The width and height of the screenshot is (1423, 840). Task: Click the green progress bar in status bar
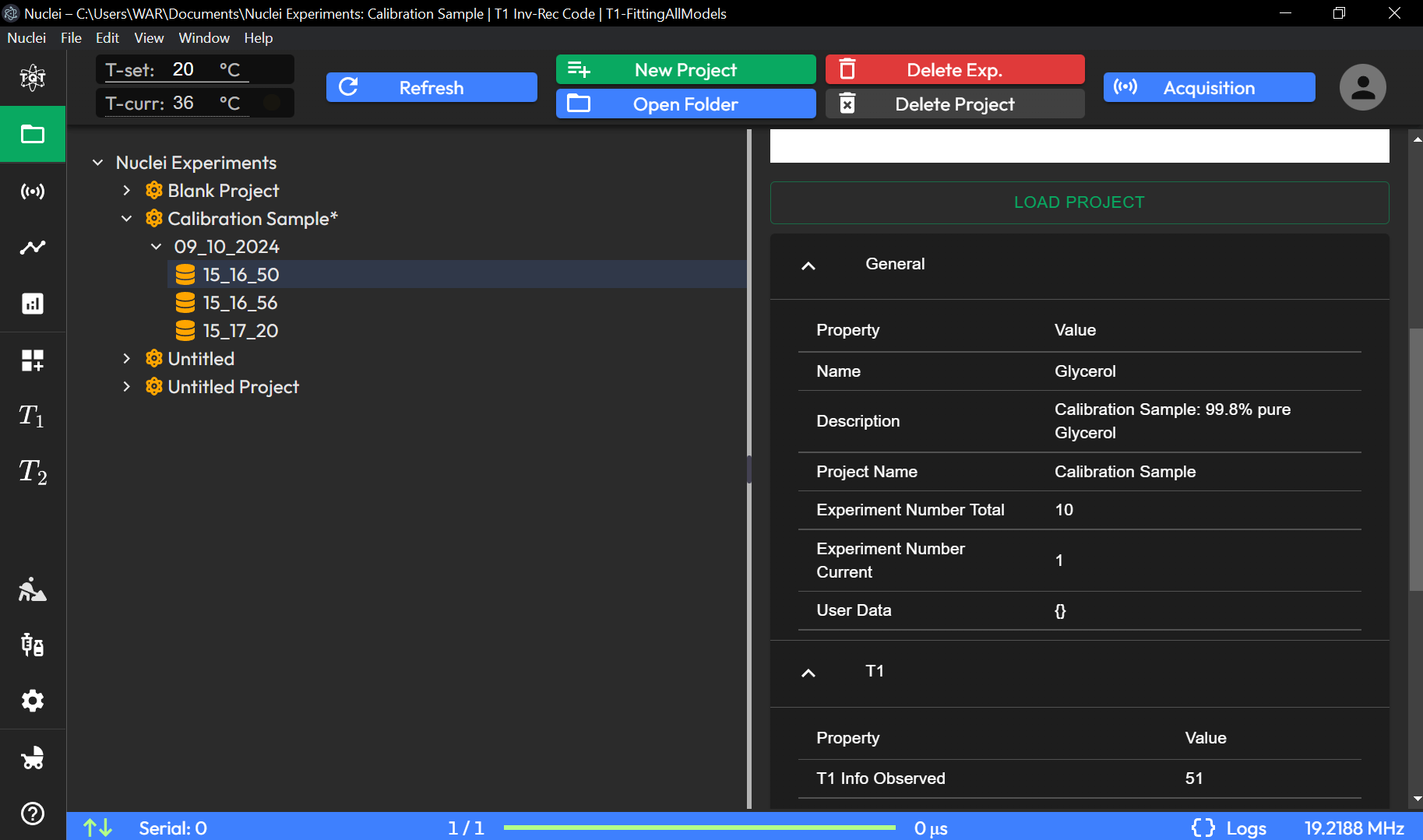point(699,828)
